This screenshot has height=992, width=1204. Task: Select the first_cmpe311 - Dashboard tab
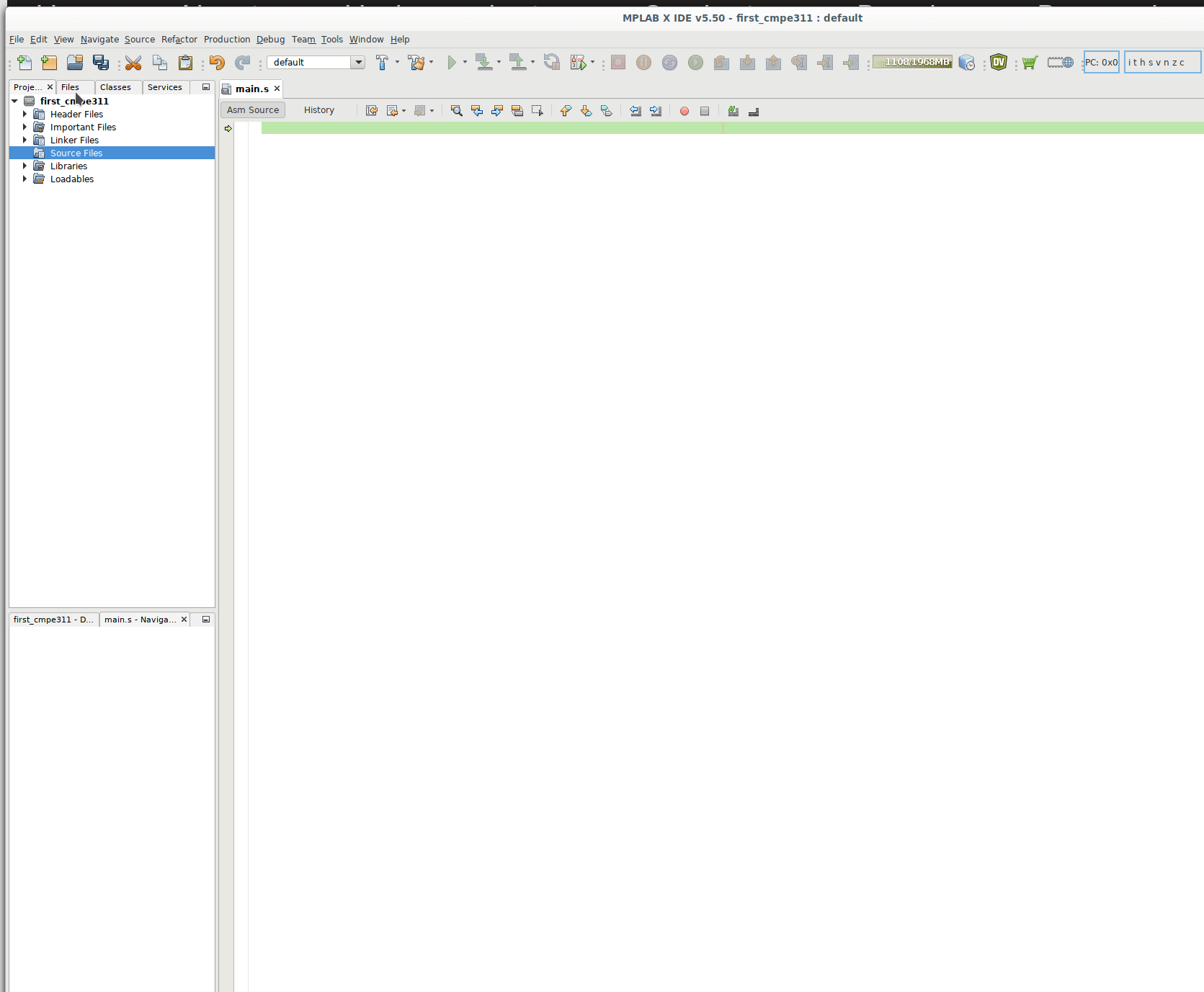53,620
